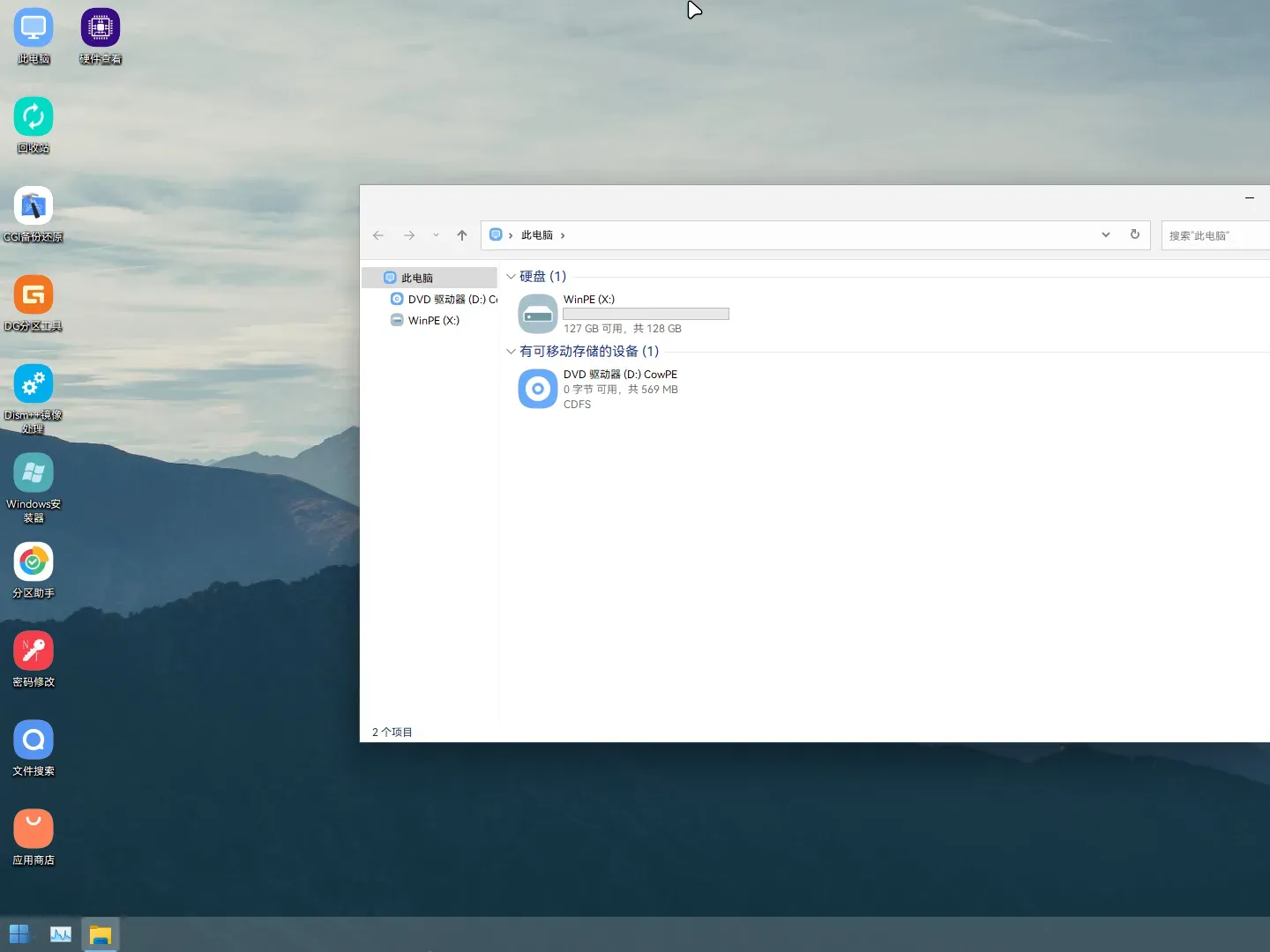
Task: Open the address bar history dropdown
Action: click(1105, 235)
